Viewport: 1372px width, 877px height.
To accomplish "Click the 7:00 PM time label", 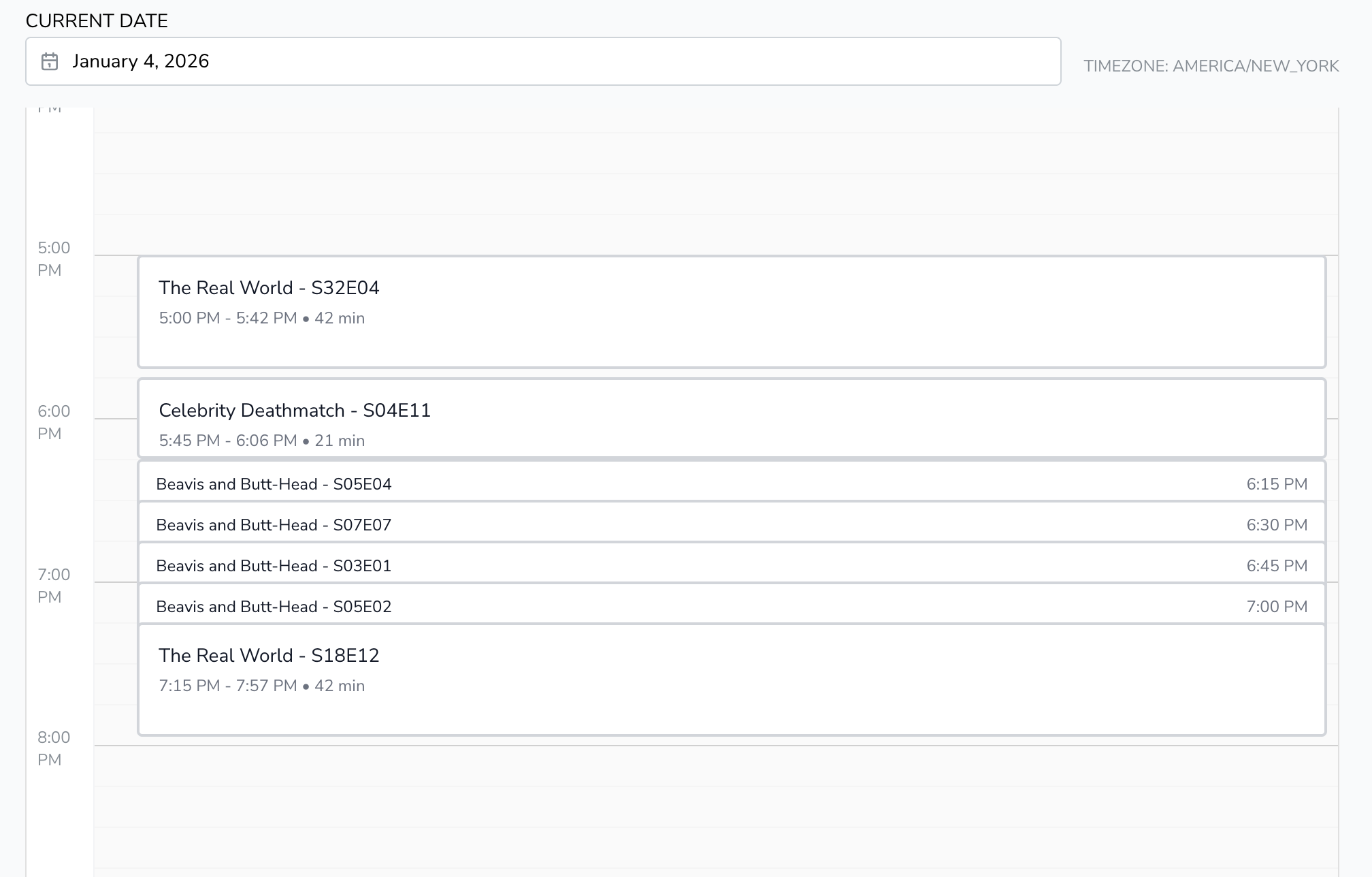I will click(54, 586).
